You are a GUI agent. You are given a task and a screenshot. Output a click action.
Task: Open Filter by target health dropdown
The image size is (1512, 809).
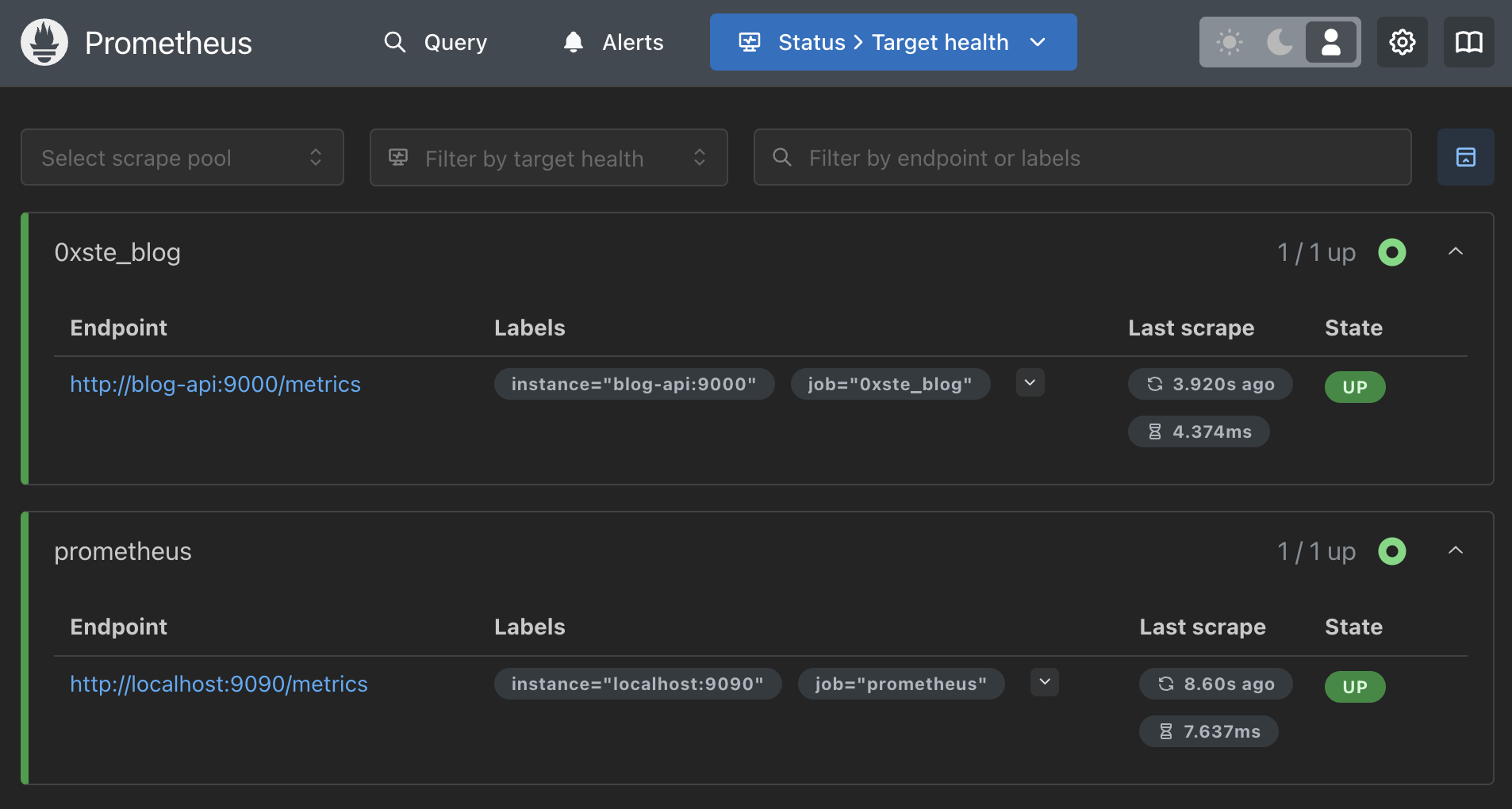point(548,157)
